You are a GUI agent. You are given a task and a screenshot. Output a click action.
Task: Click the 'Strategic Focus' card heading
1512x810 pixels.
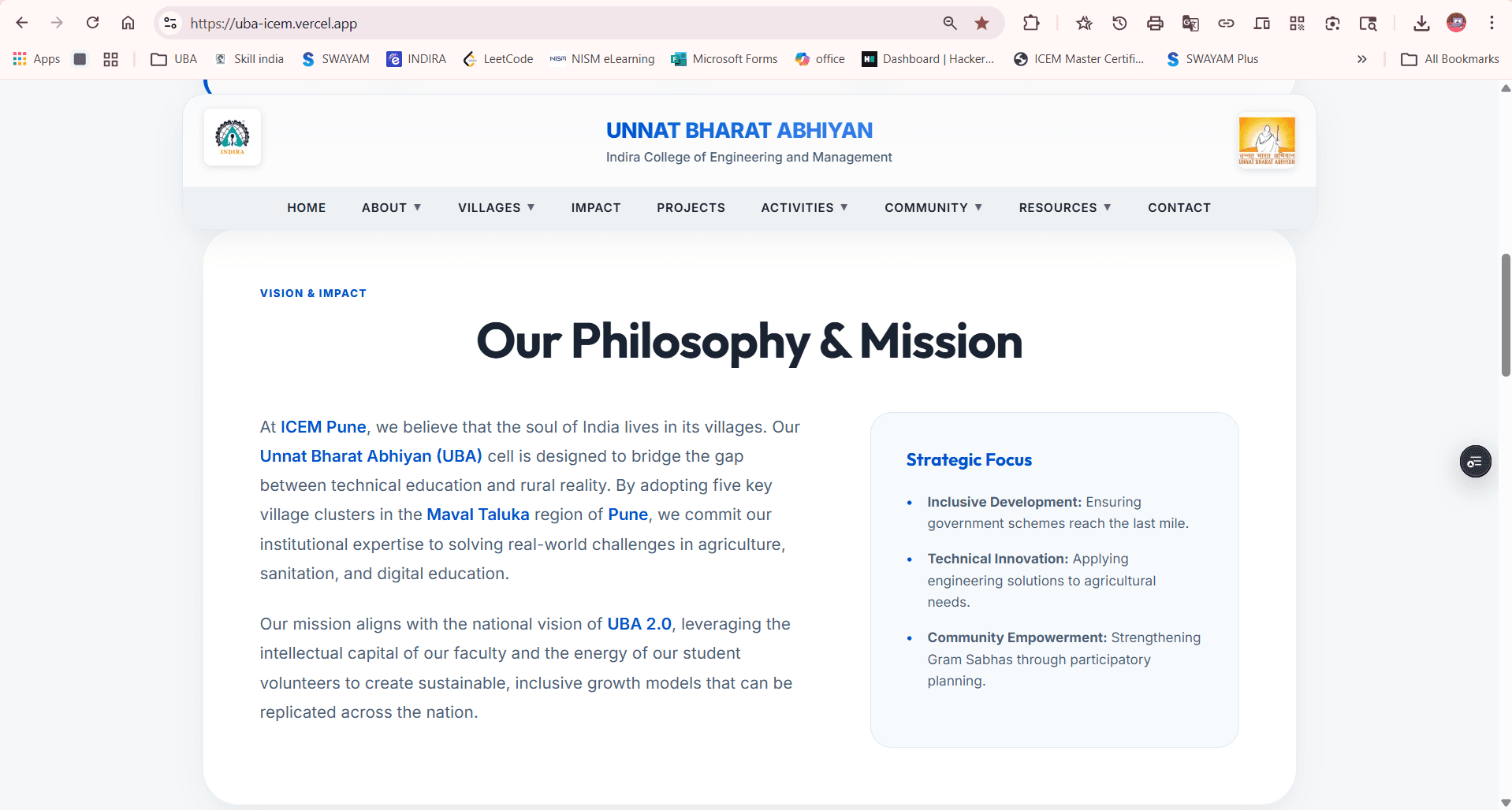click(969, 460)
